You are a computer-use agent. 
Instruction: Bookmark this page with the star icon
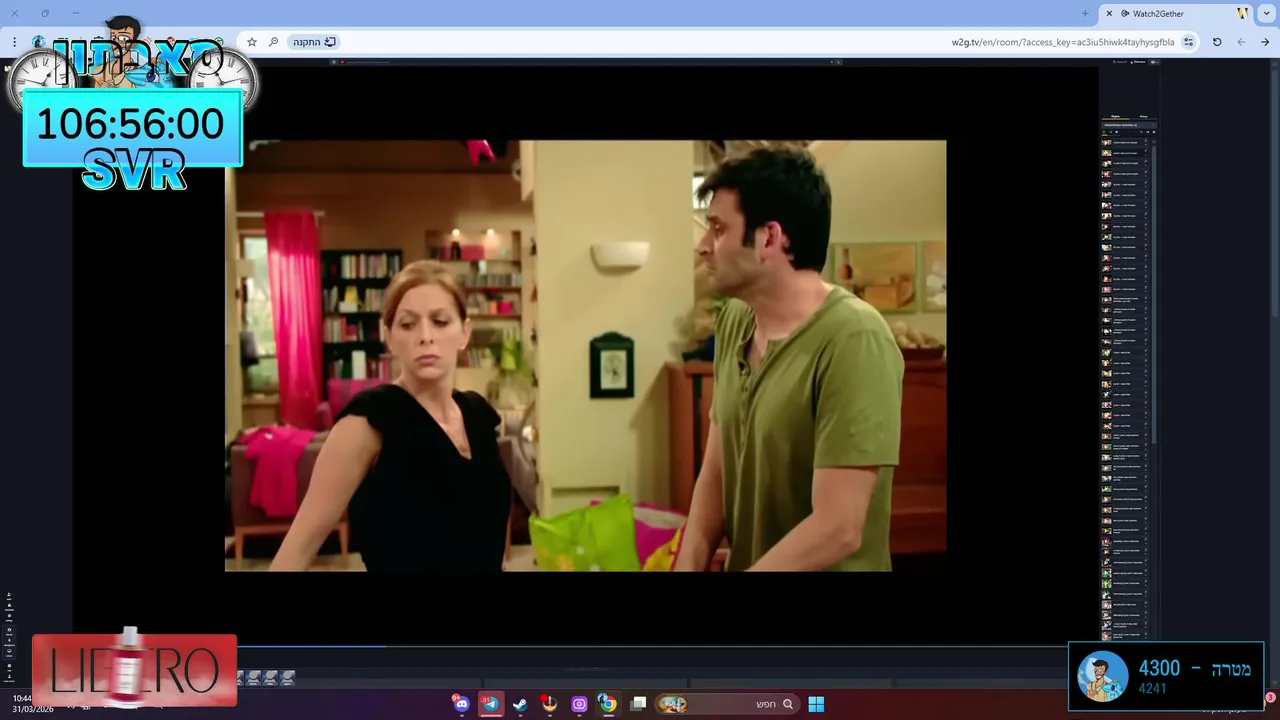point(252,42)
